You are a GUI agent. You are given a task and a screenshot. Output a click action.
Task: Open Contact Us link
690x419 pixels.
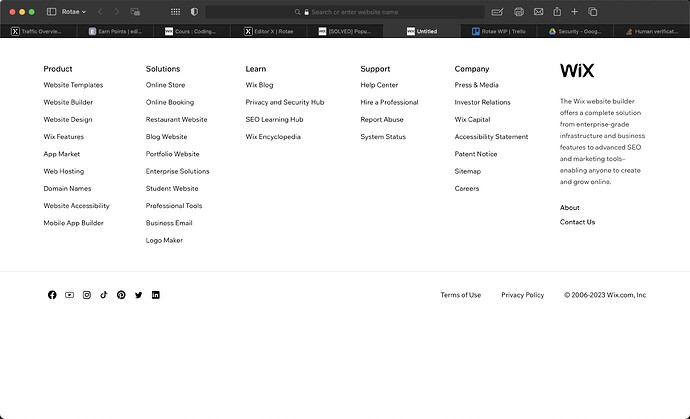click(x=577, y=222)
